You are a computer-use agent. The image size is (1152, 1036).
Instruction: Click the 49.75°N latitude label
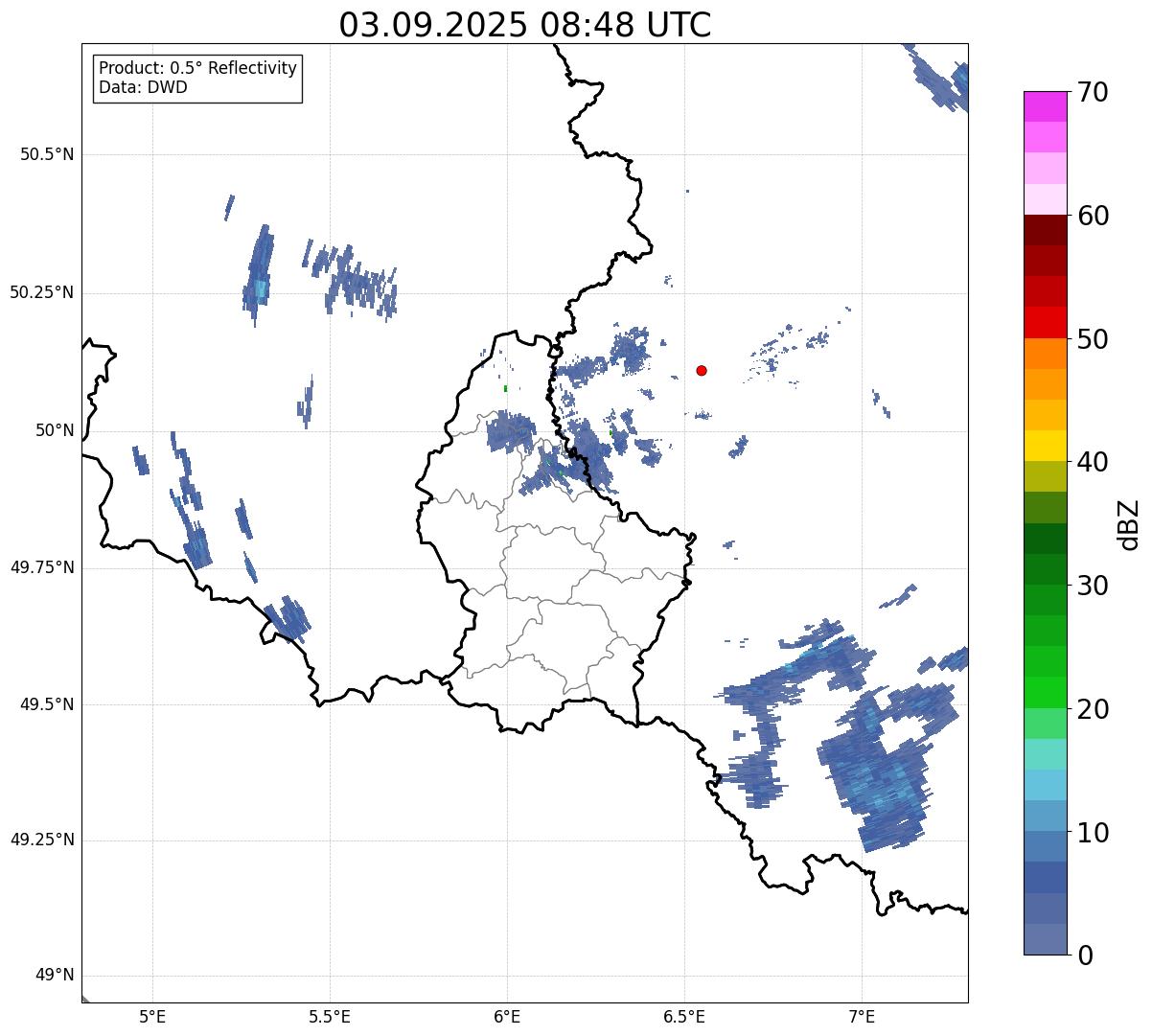point(42,567)
